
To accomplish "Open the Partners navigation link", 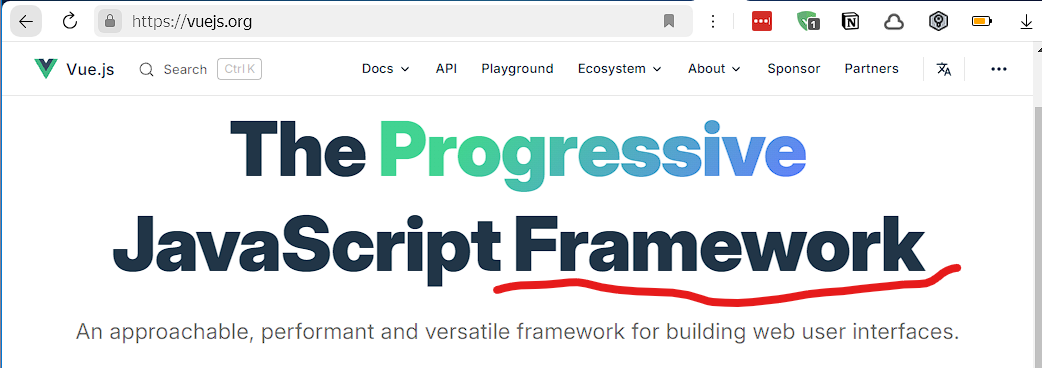I will pos(871,68).
